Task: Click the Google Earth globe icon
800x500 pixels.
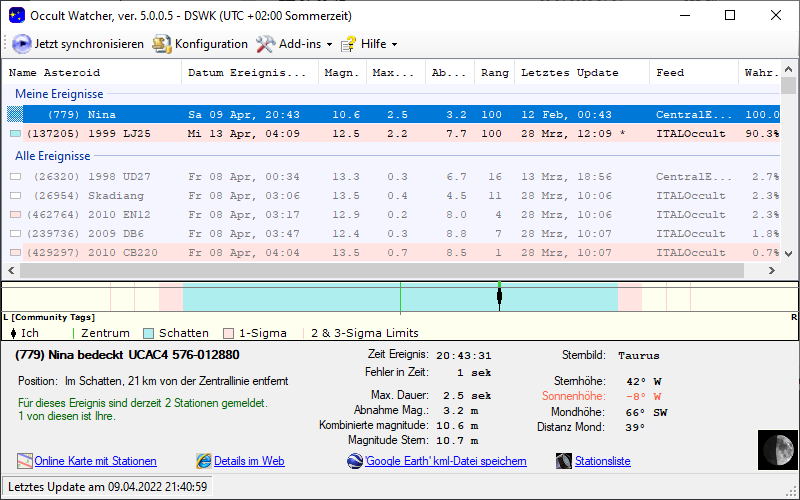Action: point(355,461)
